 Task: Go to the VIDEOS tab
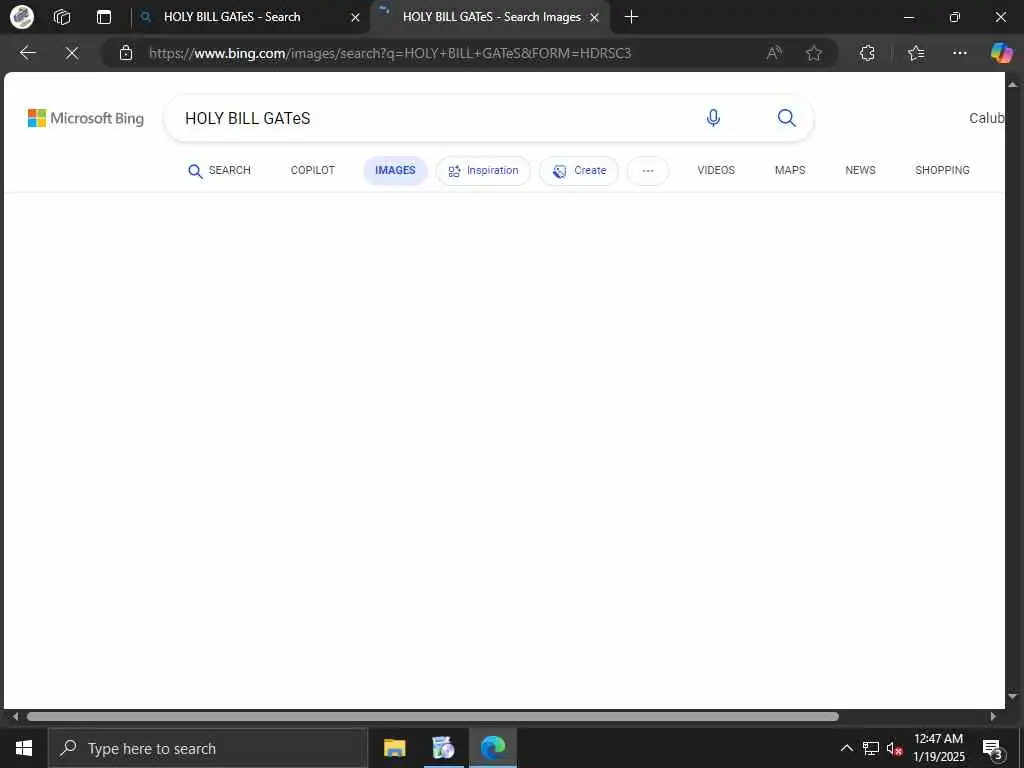716,170
